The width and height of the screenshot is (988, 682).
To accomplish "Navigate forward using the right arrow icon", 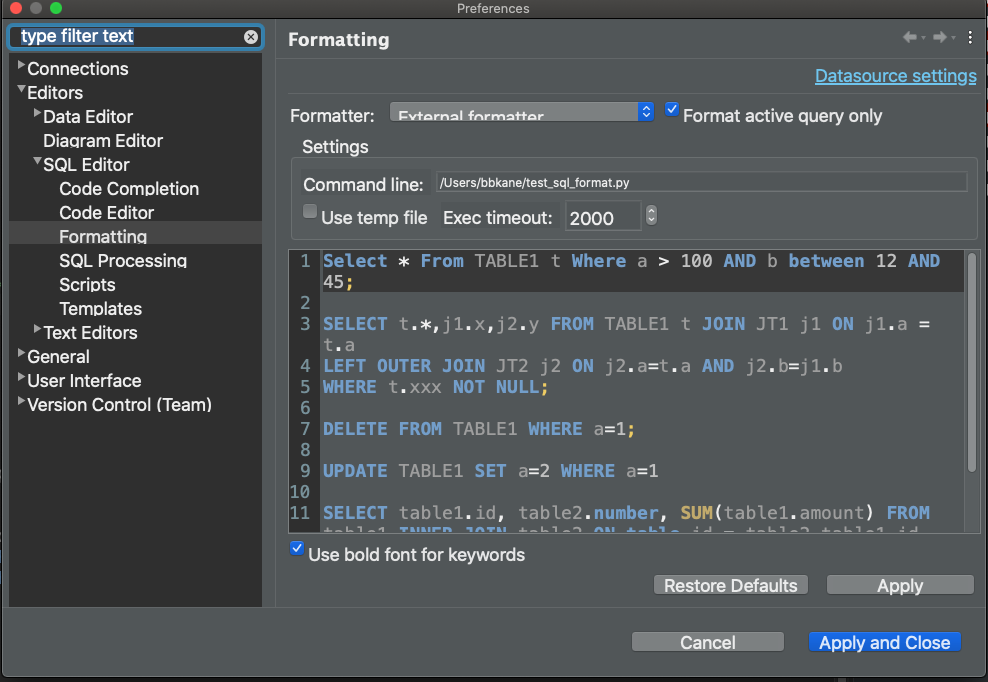I will coord(938,37).
